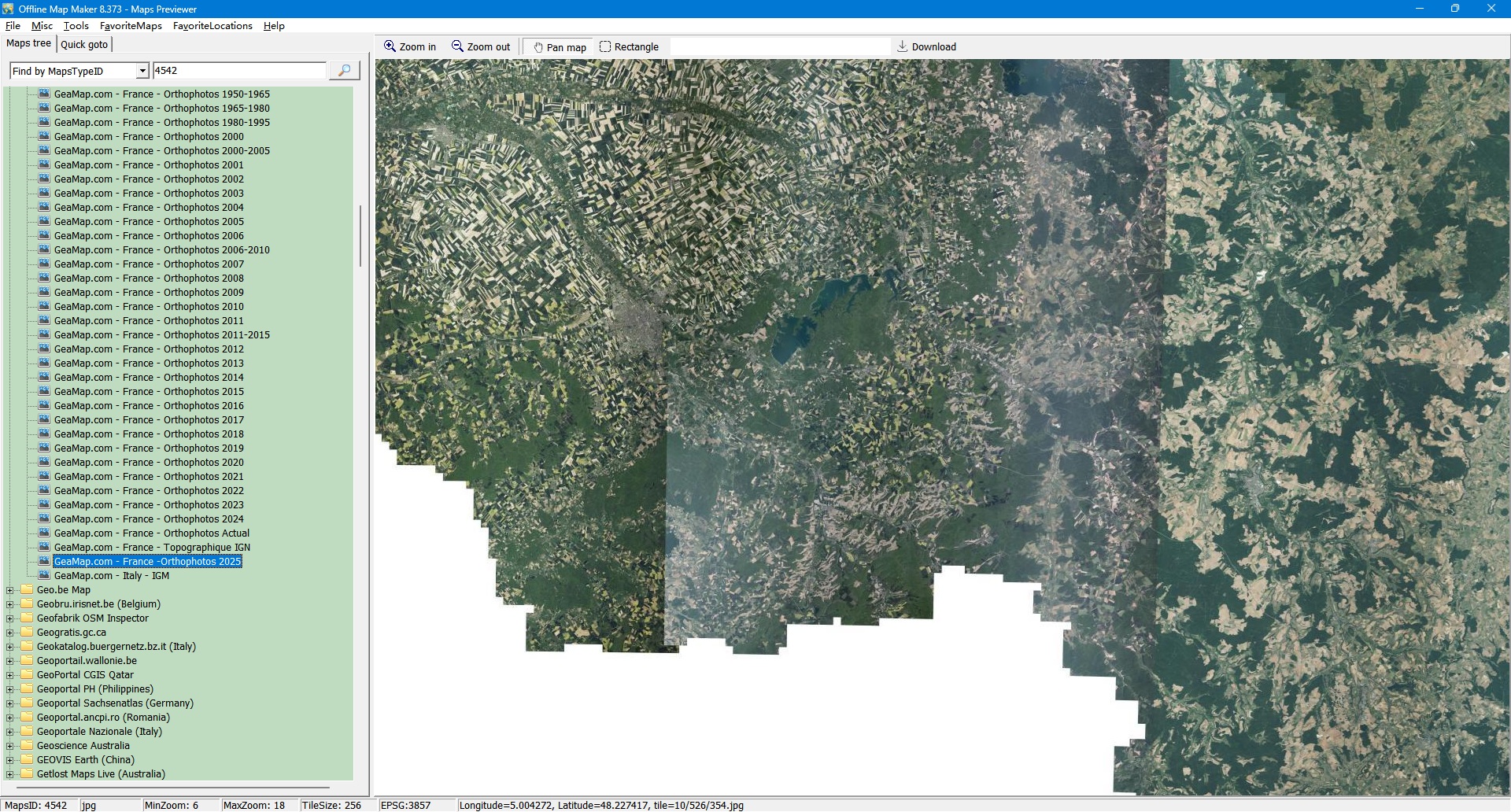Click the Download arrow icon
The height and width of the screenshot is (812, 1511).
903,46
